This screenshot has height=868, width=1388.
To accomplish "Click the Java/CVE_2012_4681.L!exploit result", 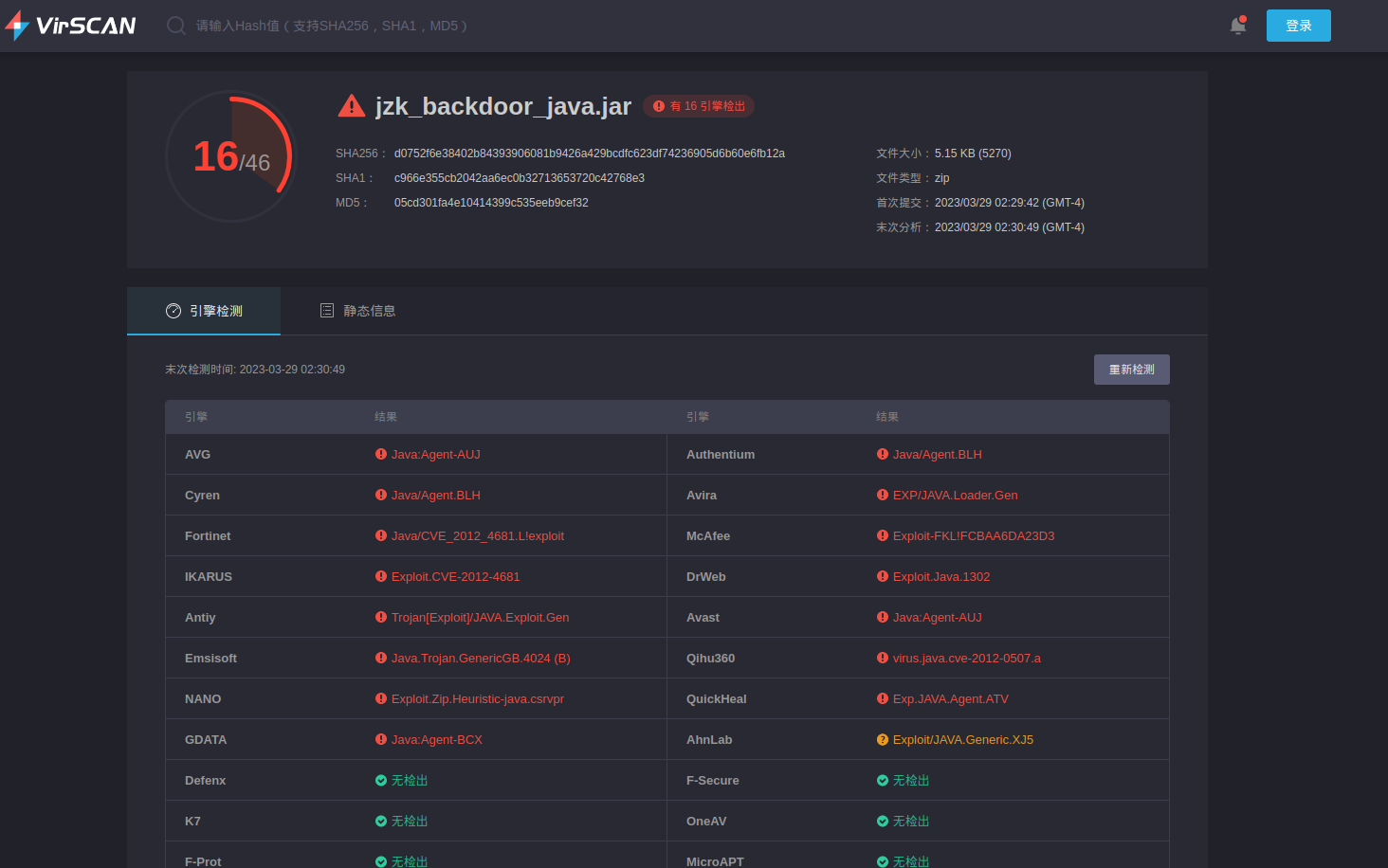I will coord(478,535).
